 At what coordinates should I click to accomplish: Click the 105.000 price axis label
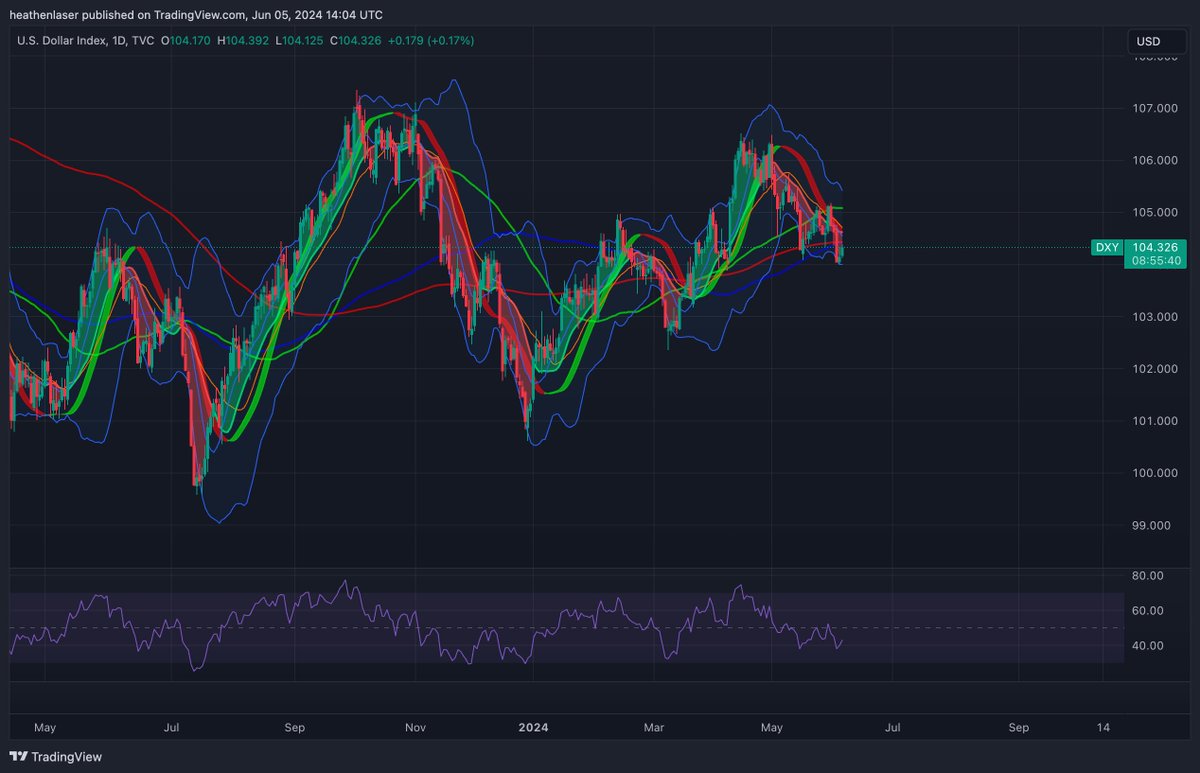(x=1155, y=212)
